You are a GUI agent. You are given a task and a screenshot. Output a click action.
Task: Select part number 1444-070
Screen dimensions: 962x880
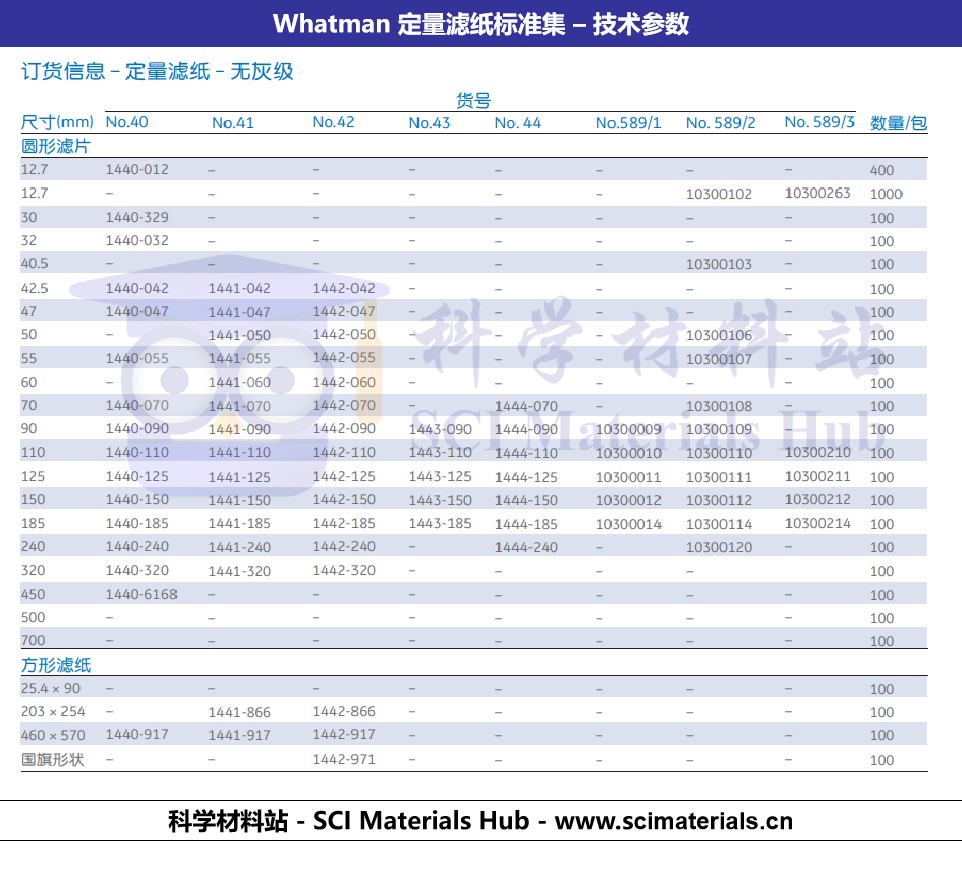pos(526,406)
